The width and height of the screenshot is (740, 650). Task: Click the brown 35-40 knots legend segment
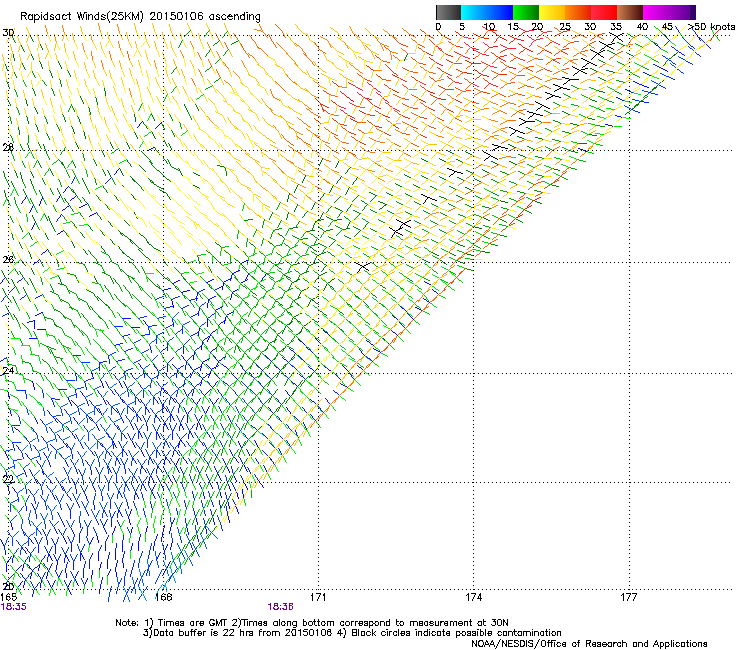click(630, 12)
